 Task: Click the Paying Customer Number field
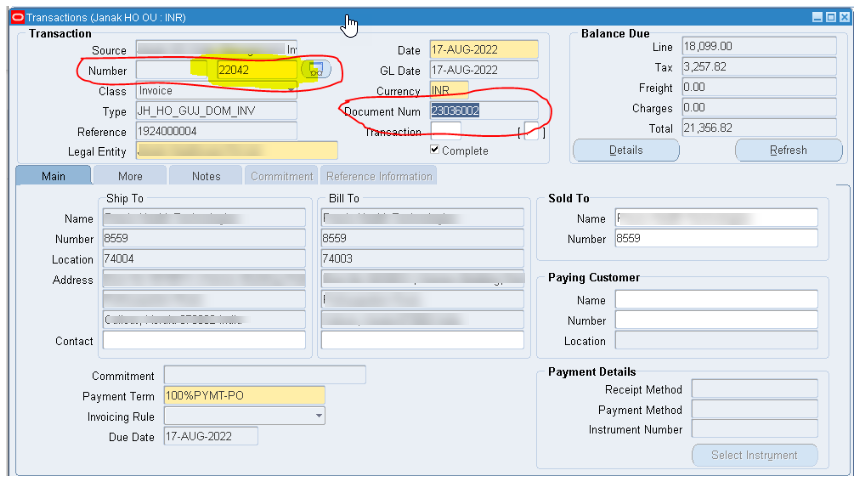point(716,320)
